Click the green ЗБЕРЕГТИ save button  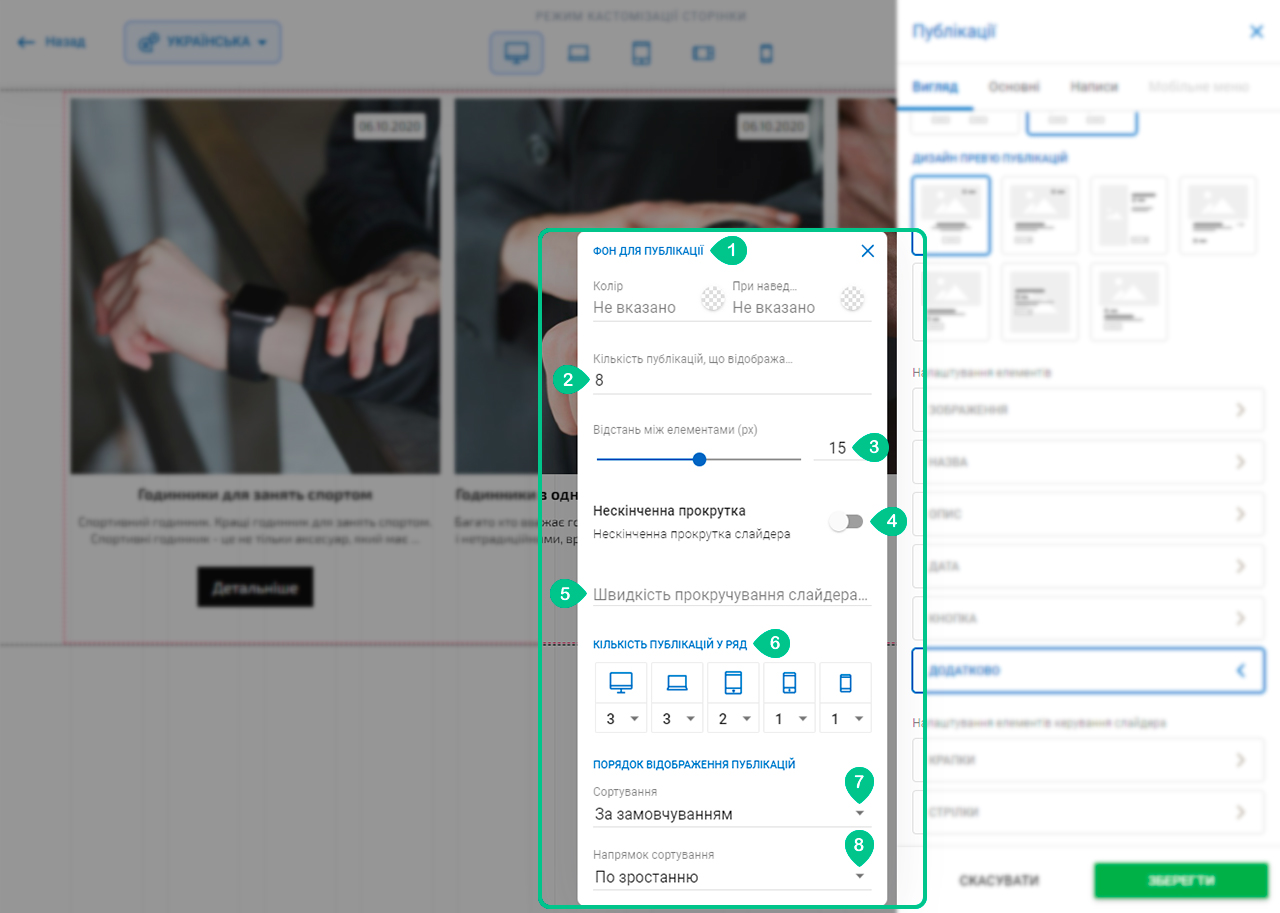click(1180, 881)
